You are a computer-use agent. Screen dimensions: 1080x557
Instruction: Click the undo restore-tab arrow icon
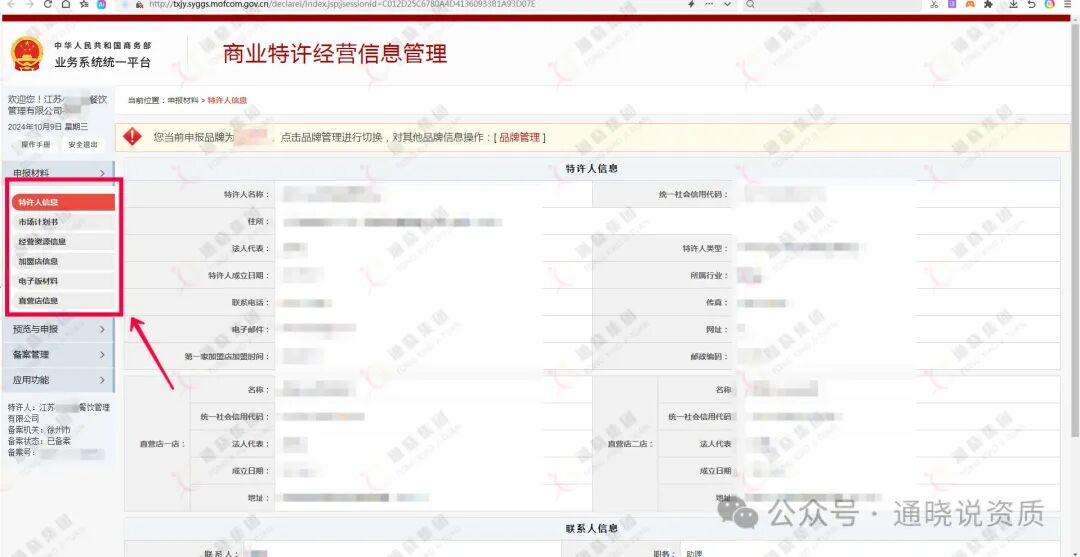click(x=1031, y=4)
